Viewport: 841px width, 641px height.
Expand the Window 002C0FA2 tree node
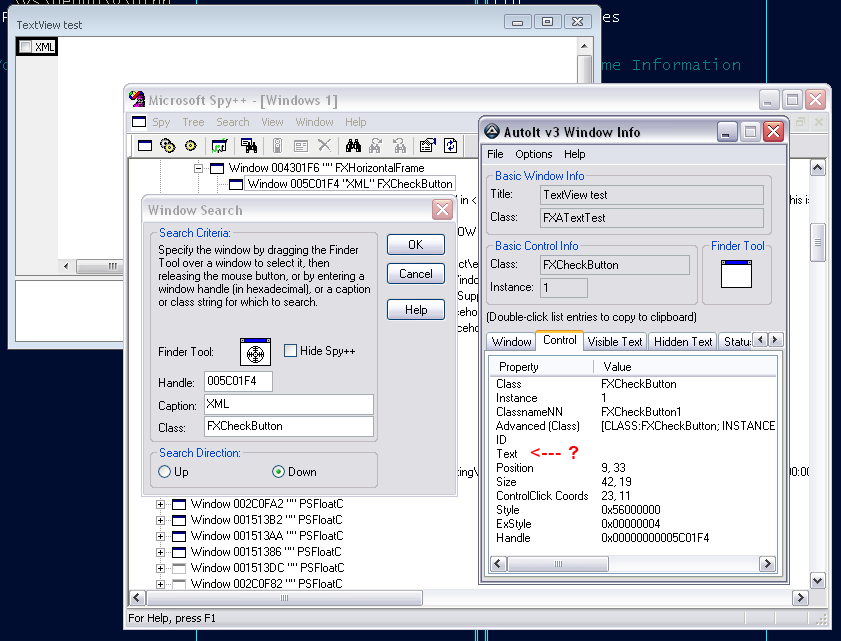[x=160, y=504]
